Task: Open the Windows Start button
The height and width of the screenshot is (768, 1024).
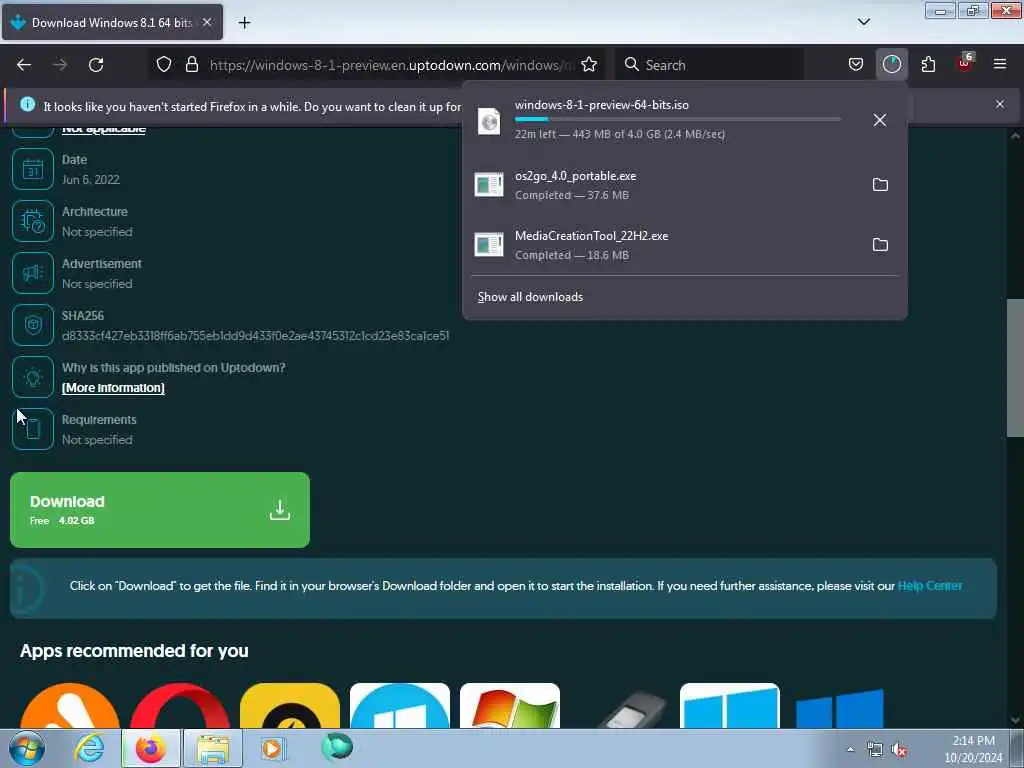Action: pyautogui.click(x=27, y=748)
